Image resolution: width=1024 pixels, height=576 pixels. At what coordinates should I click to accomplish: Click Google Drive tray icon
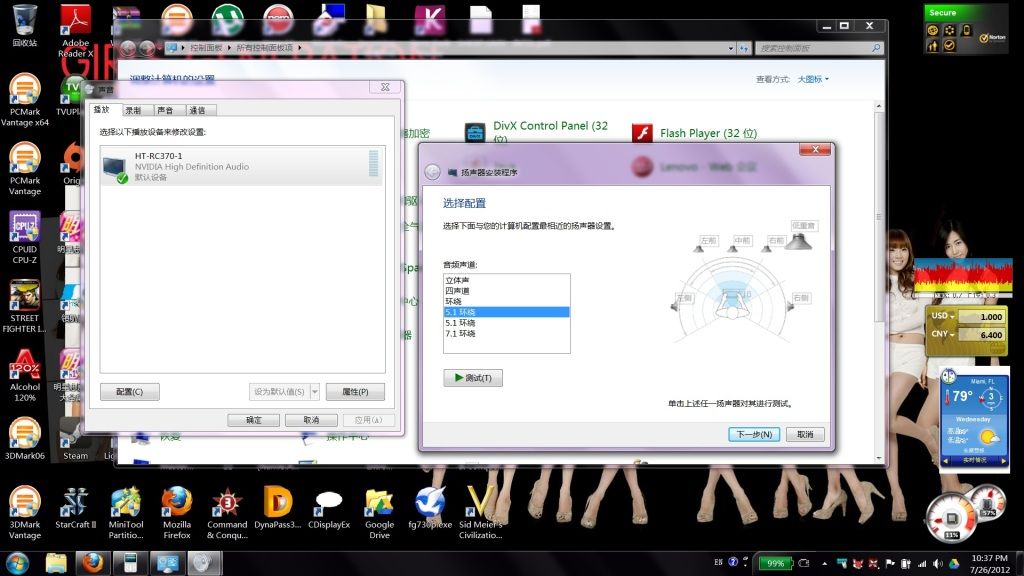click(x=953, y=563)
